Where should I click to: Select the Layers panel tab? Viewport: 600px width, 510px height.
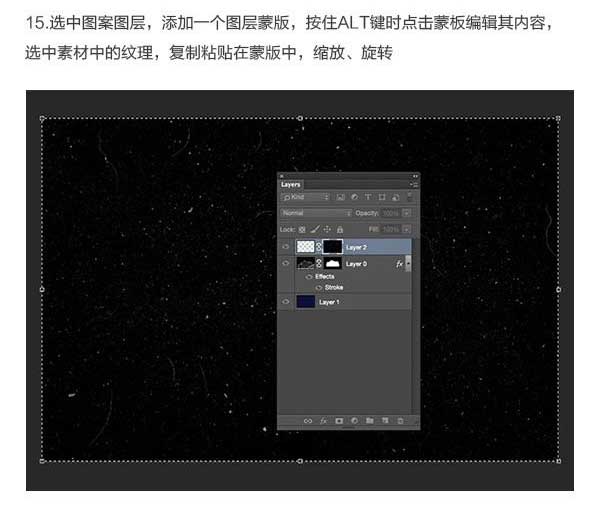[290, 185]
